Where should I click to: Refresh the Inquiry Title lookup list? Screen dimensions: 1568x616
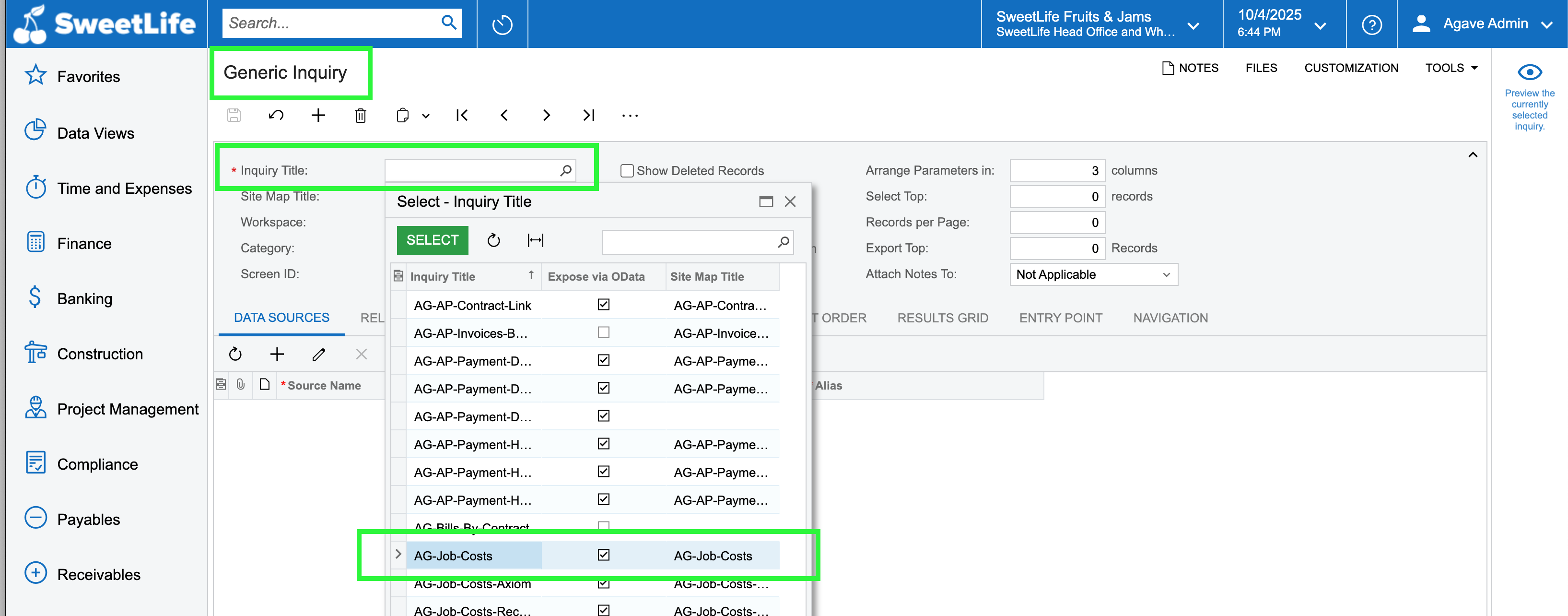click(493, 240)
